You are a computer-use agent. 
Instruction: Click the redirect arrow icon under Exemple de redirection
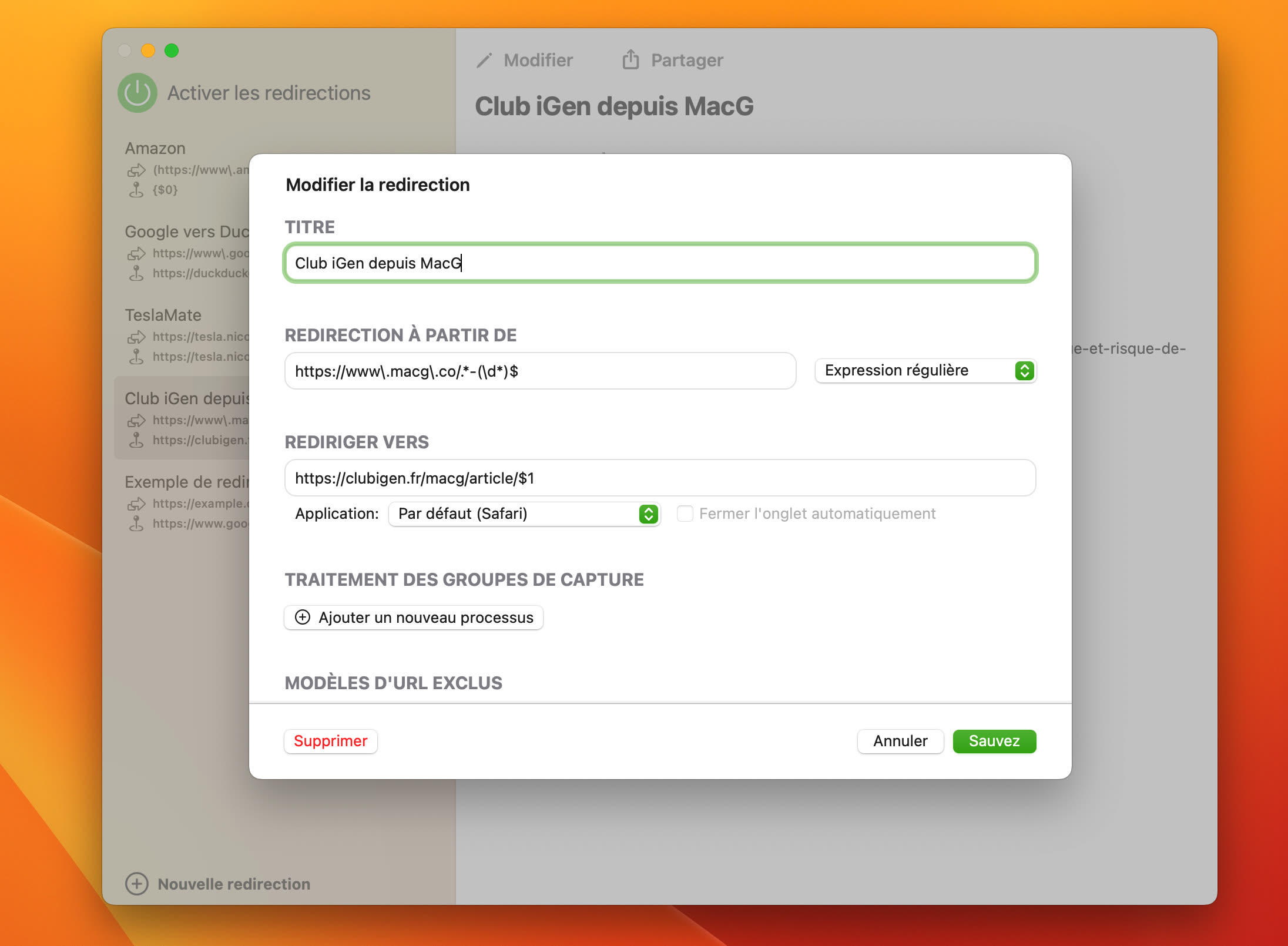point(136,504)
